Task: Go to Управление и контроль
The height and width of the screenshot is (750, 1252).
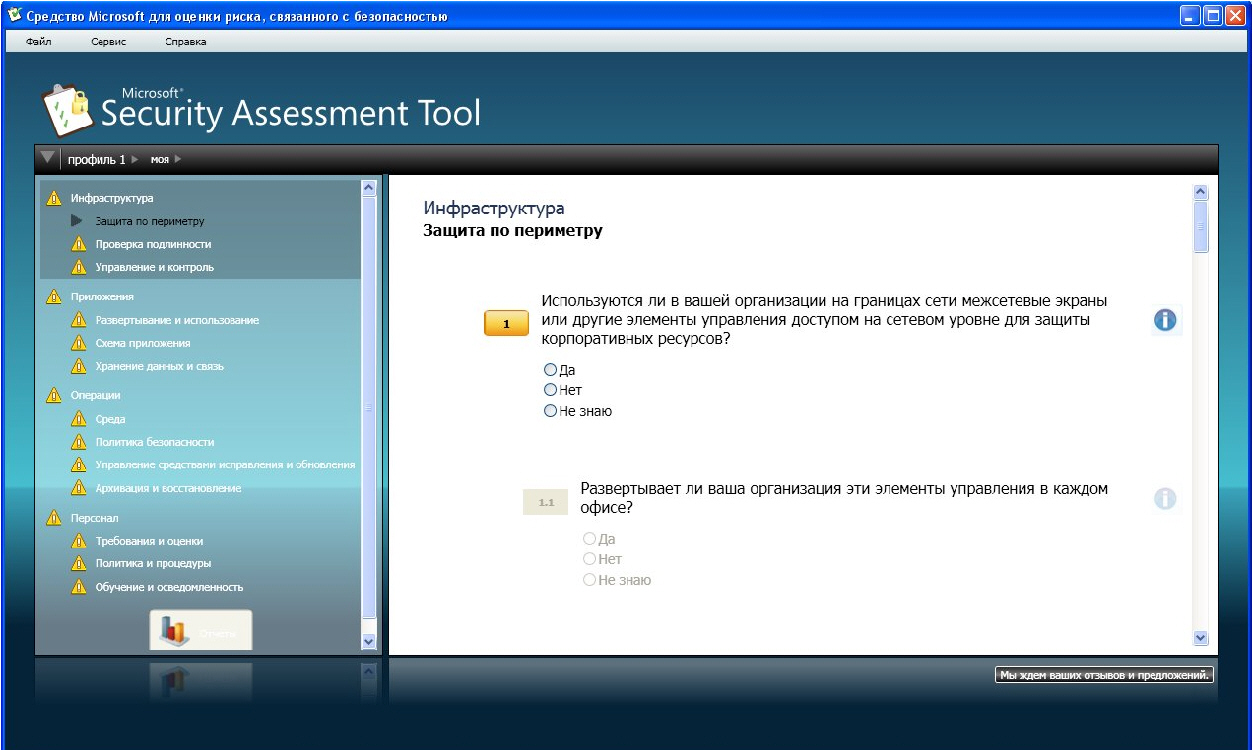Action: [155, 267]
